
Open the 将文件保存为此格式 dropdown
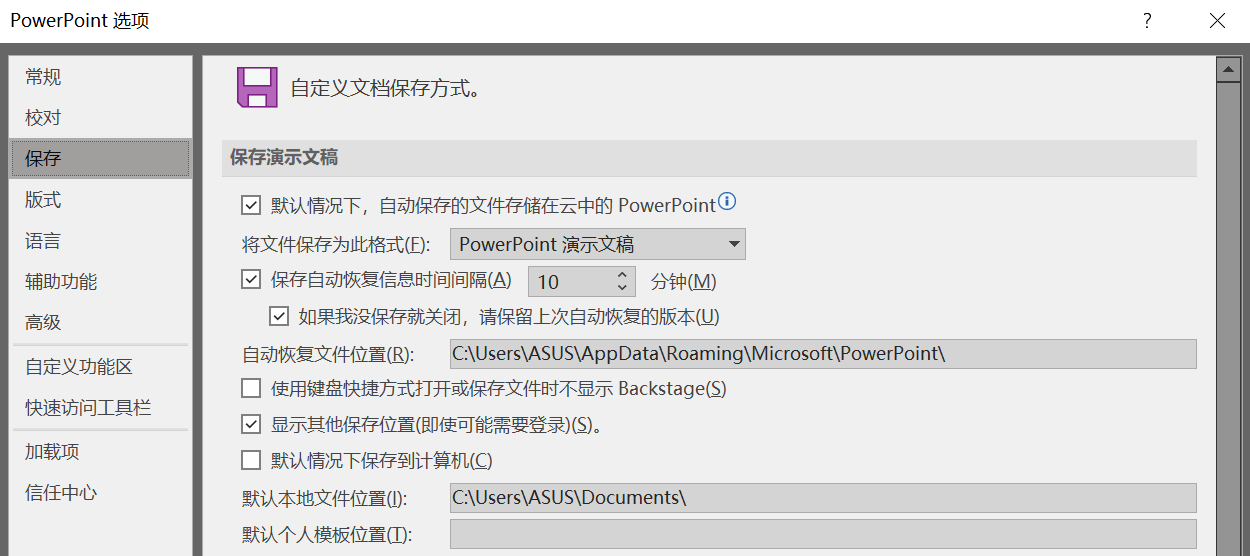pos(598,244)
